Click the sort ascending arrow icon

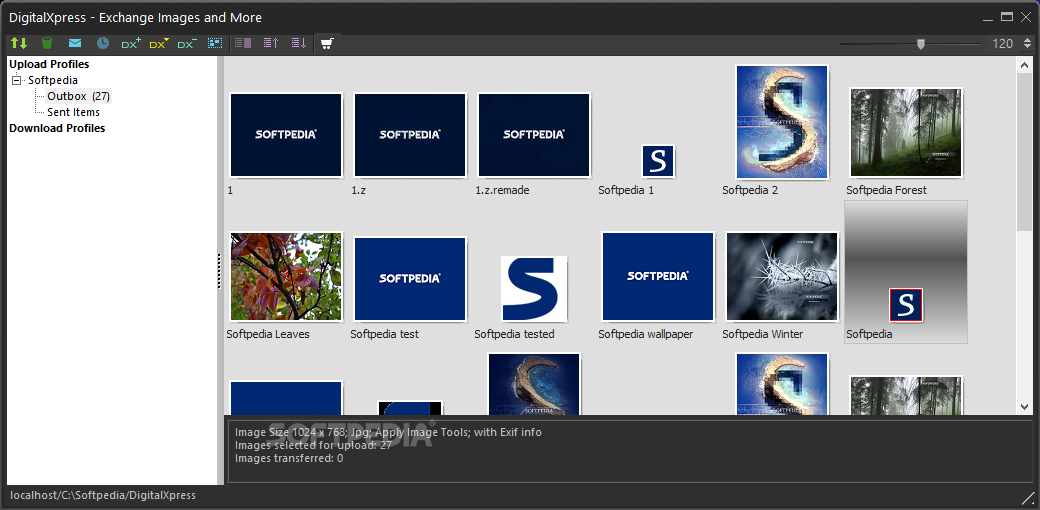(271, 44)
